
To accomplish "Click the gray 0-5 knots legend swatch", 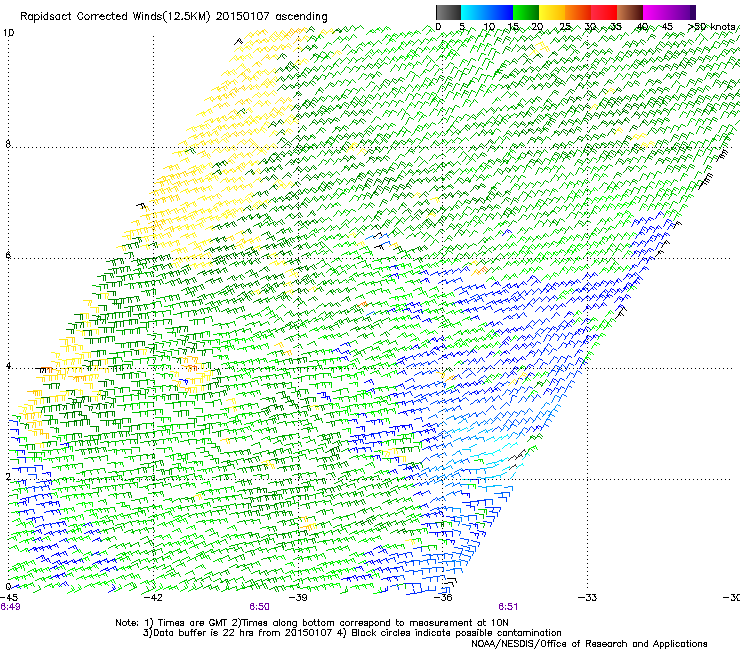I will (448, 12).
